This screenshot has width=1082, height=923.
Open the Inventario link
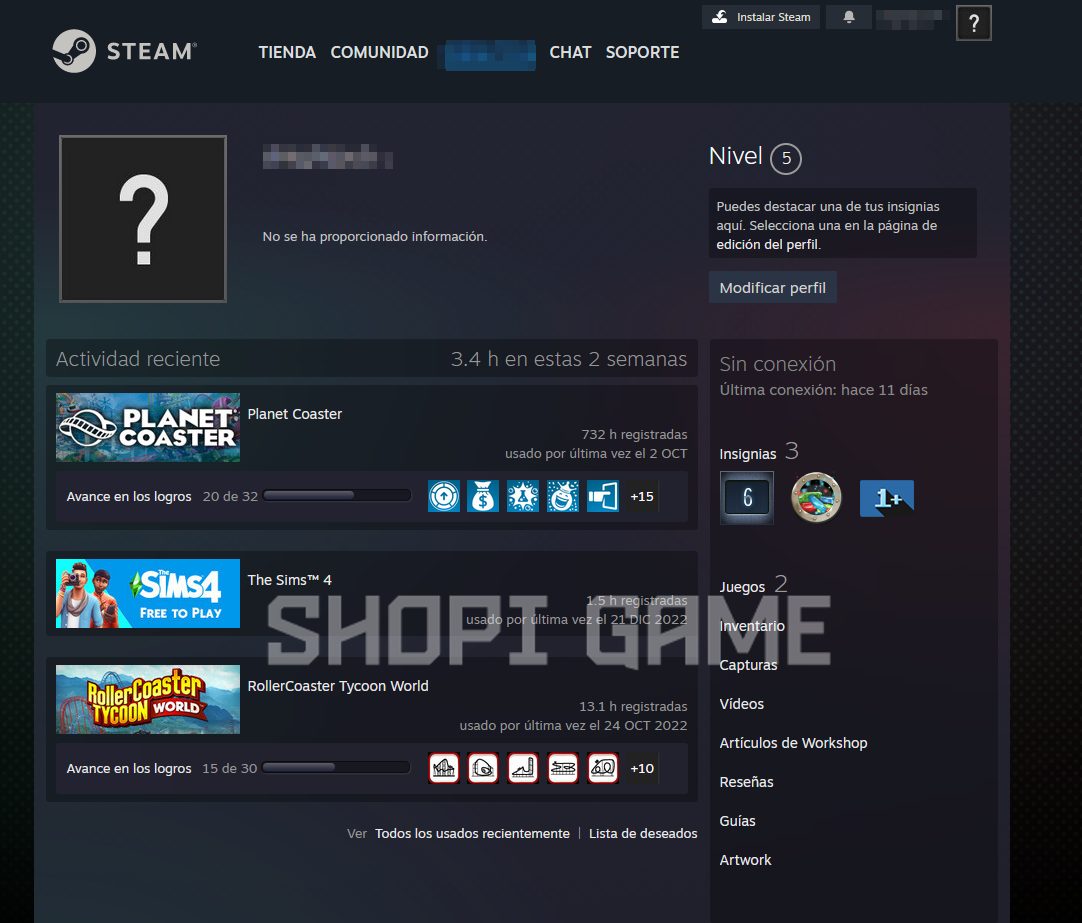click(x=751, y=626)
